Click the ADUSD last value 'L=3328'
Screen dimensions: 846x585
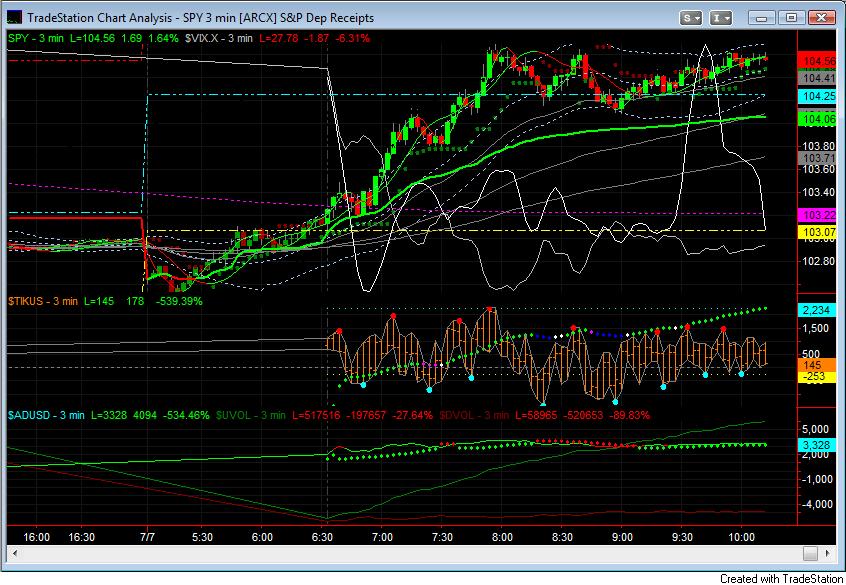[108, 415]
